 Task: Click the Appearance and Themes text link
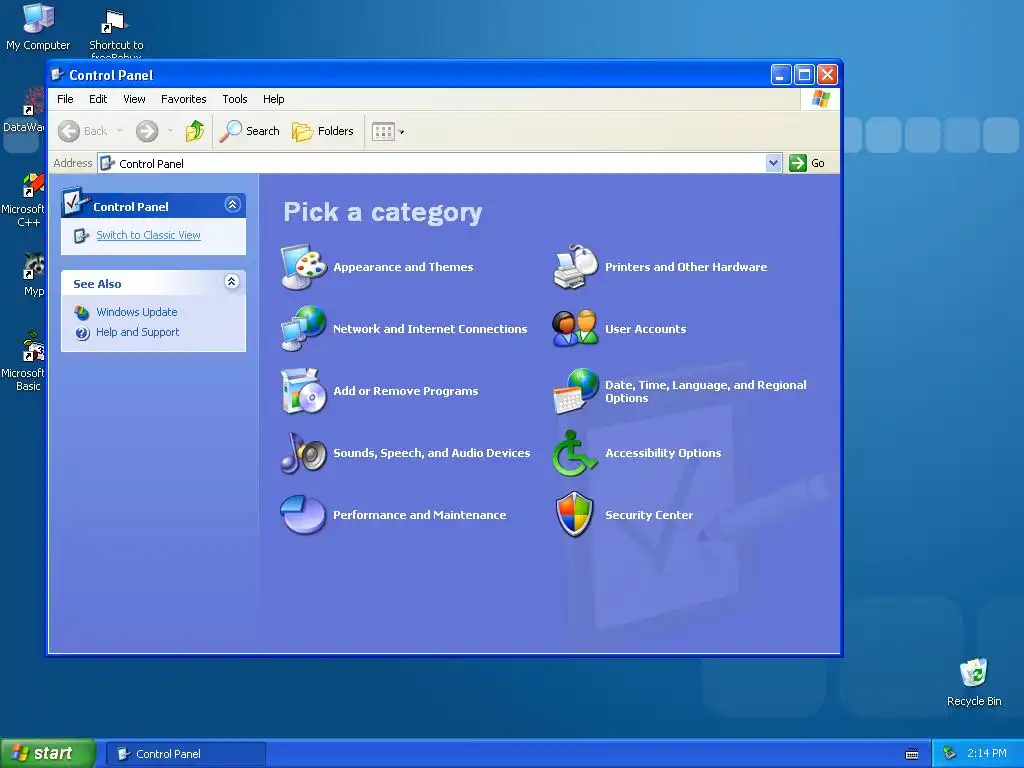[x=403, y=267]
